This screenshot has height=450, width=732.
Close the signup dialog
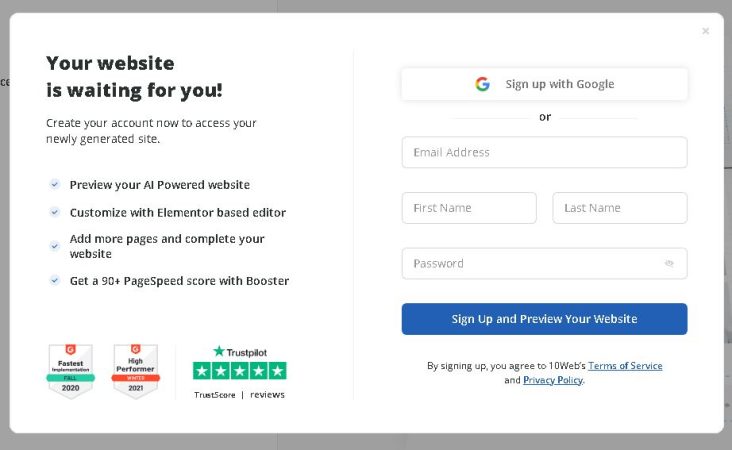705,31
